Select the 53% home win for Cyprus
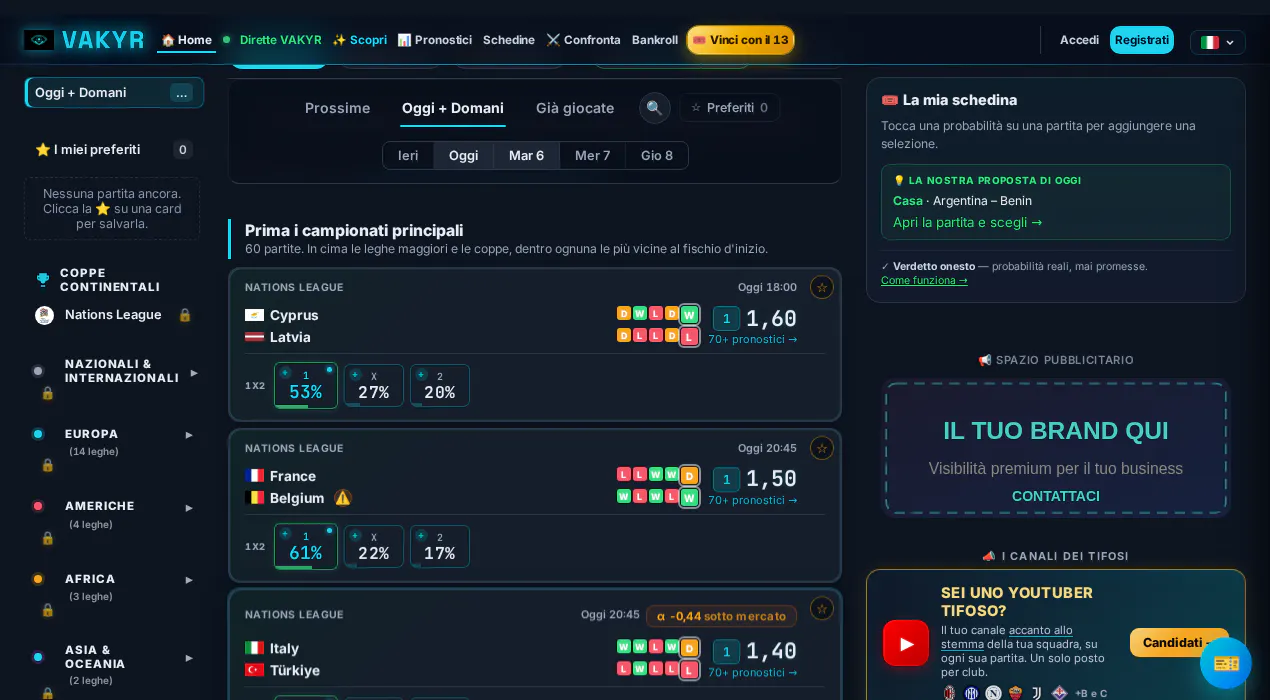 click(x=306, y=385)
